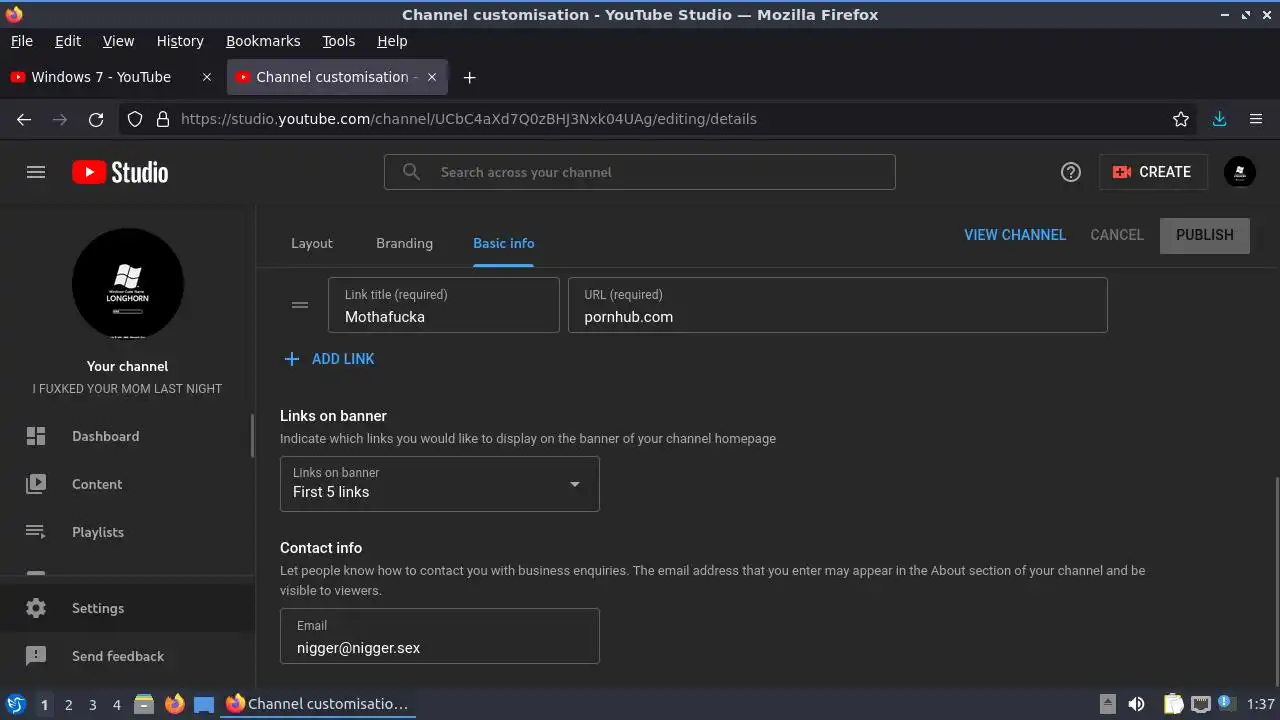Click the URL input field
The width and height of the screenshot is (1280, 720).
pyautogui.click(x=838, y=305)
